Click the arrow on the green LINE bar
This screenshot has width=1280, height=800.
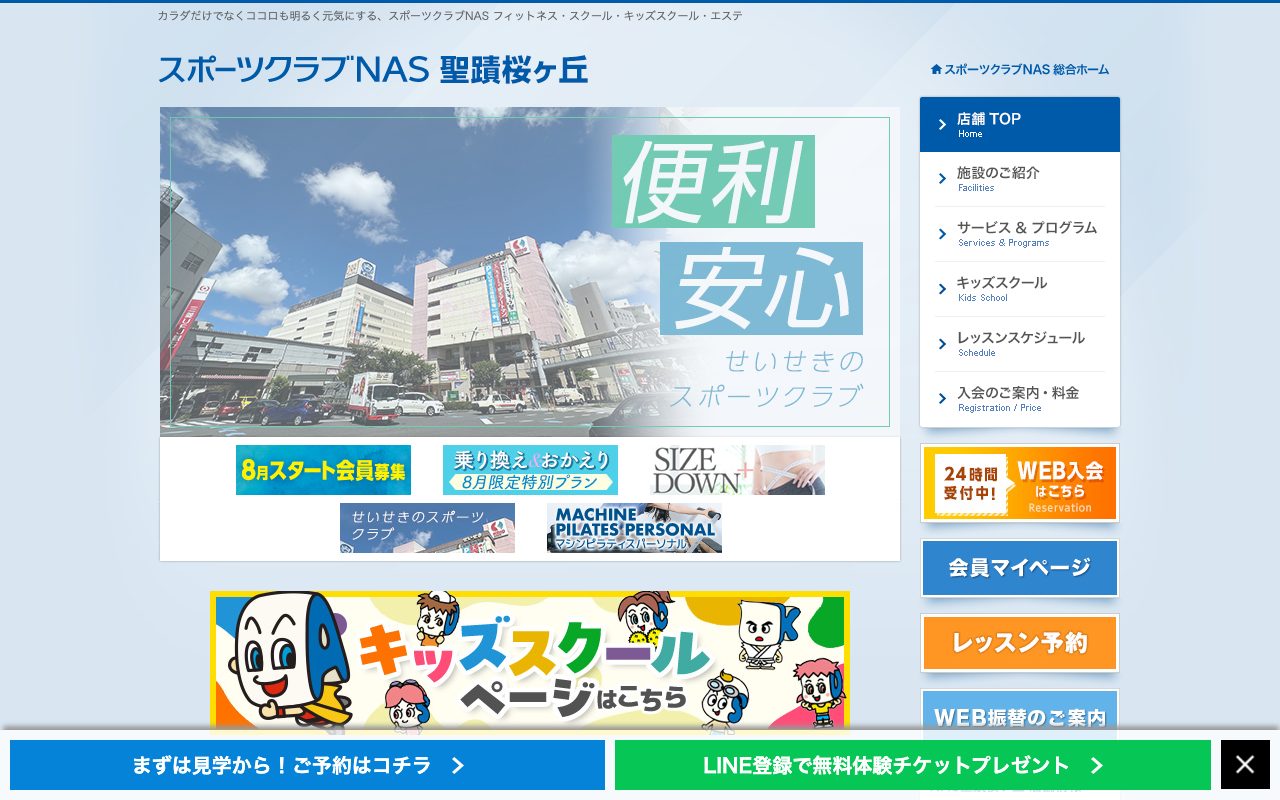[x=1096, y=766]
